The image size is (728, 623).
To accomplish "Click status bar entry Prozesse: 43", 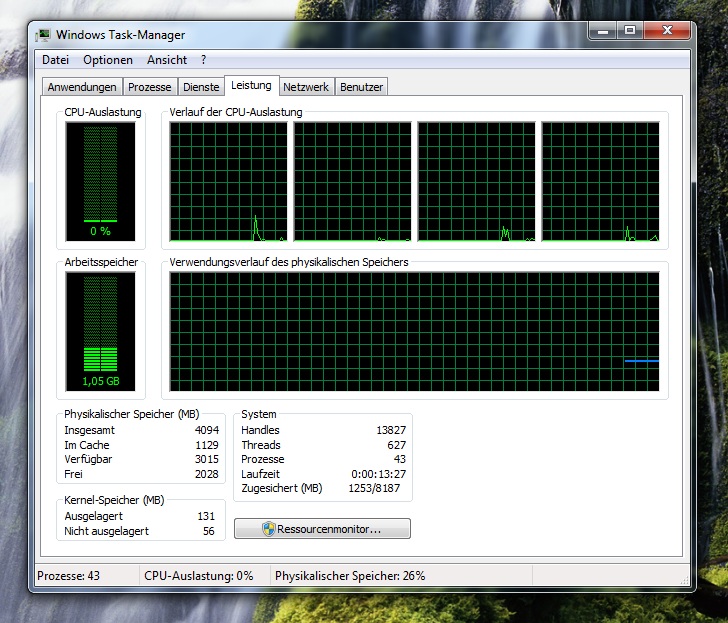I will (68, 576).
